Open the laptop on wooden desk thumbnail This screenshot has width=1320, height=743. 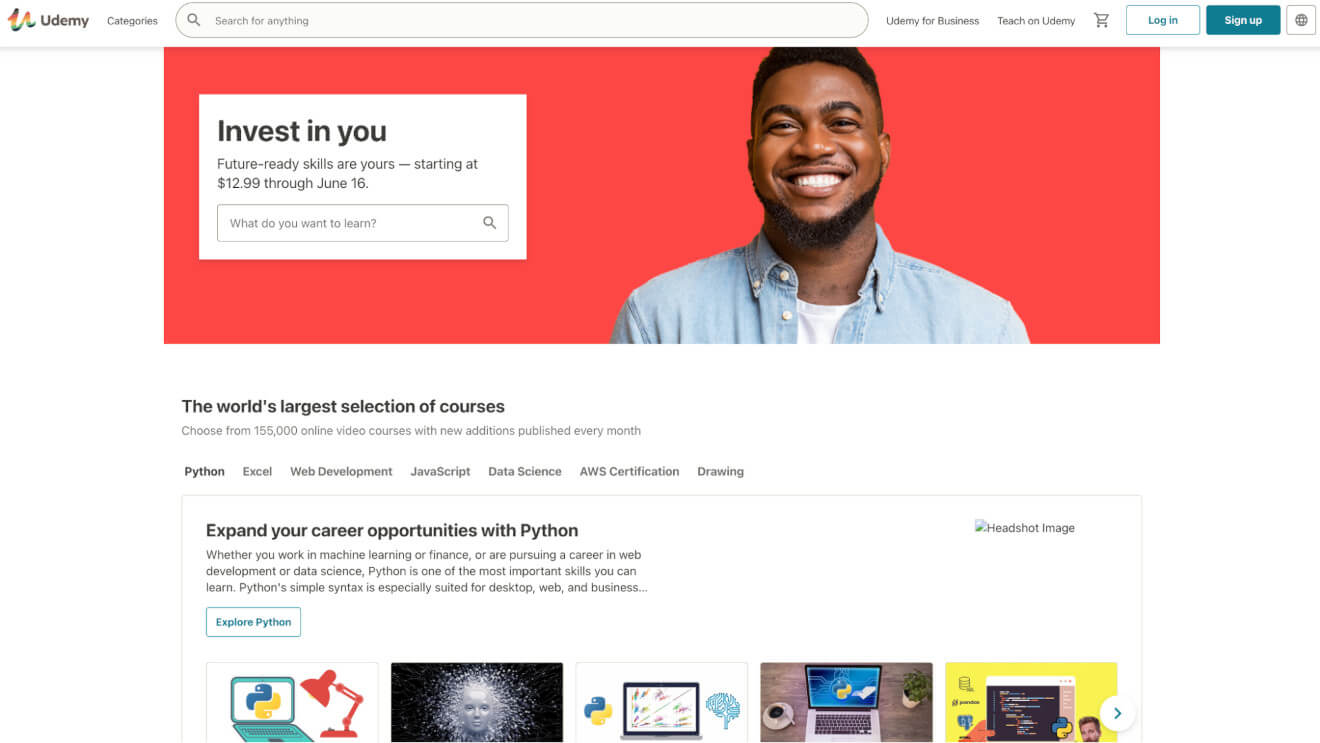846,702
